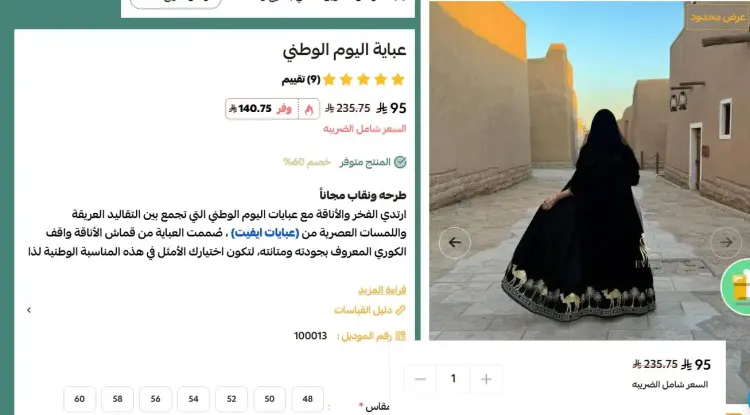Click the fifth rating star
This screenshot has width=750, height=415.
pyautogui.click(x=329, y=79)
